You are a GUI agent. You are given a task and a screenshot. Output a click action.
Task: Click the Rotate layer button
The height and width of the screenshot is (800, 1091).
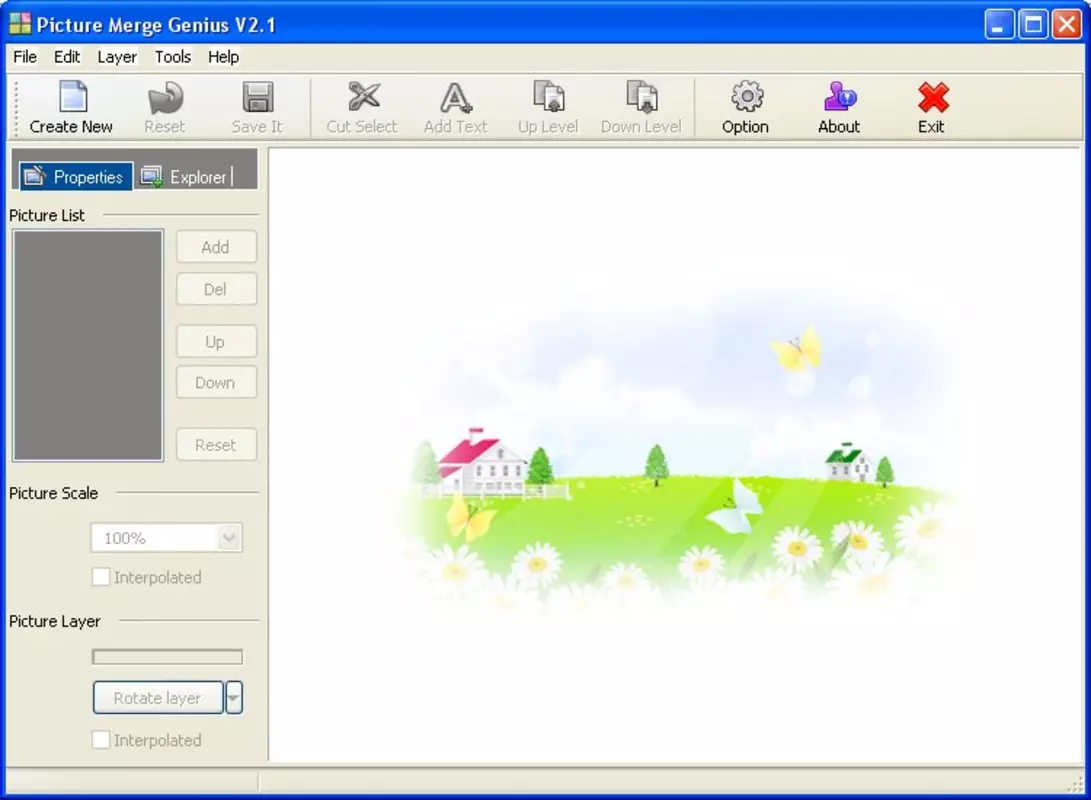[x=158, y=698]
